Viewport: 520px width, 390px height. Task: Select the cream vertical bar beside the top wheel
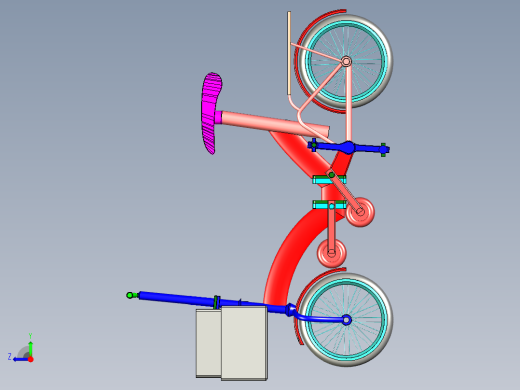point(289,52)
